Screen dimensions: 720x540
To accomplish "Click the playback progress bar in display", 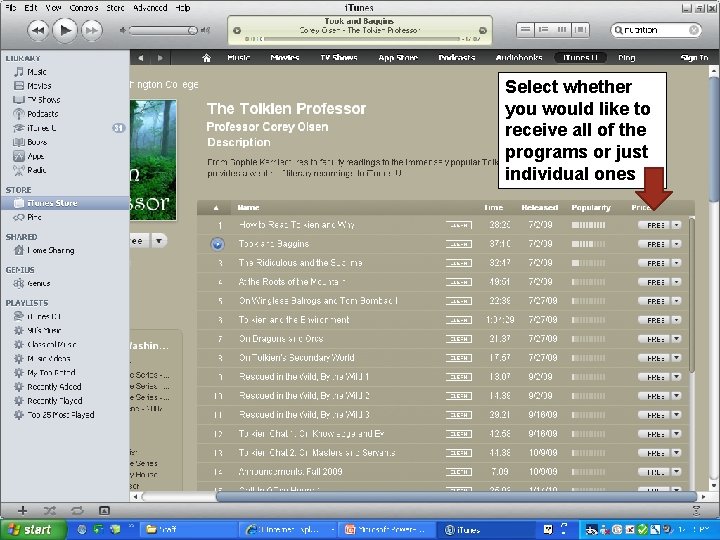I will point(361,39).
